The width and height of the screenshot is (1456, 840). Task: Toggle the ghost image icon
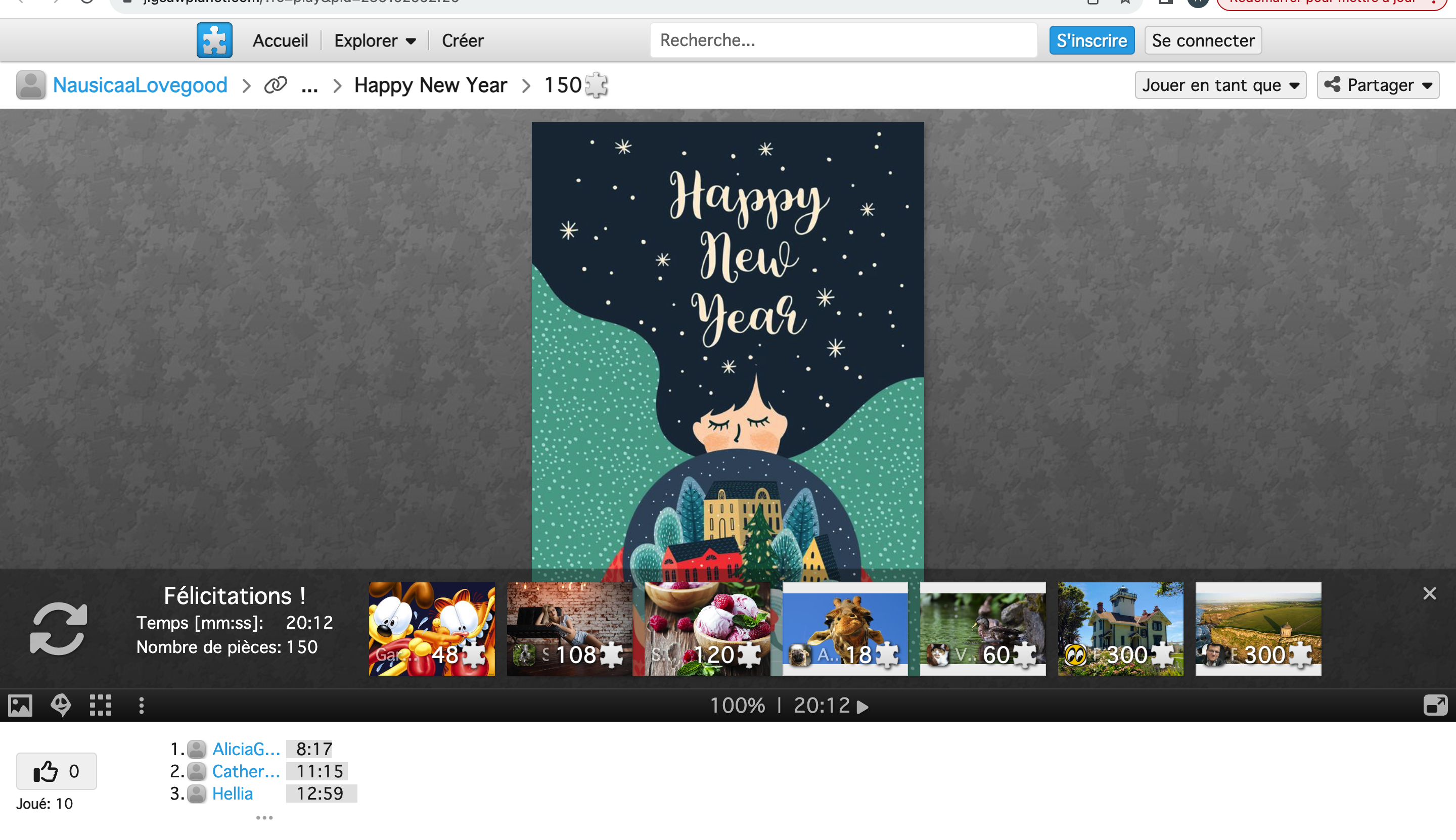(x=61, y=705)
